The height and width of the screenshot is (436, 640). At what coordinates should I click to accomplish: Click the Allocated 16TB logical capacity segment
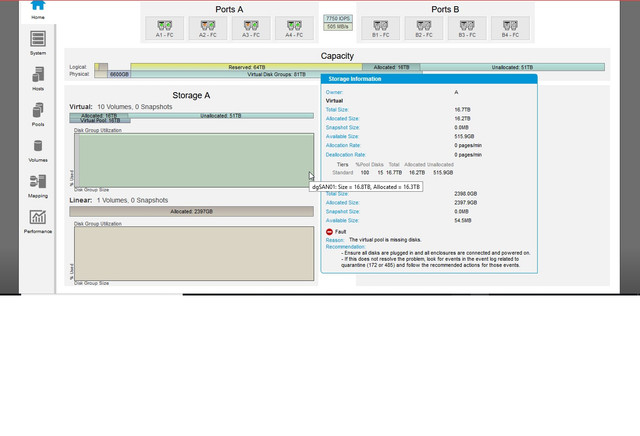(391, 67)
